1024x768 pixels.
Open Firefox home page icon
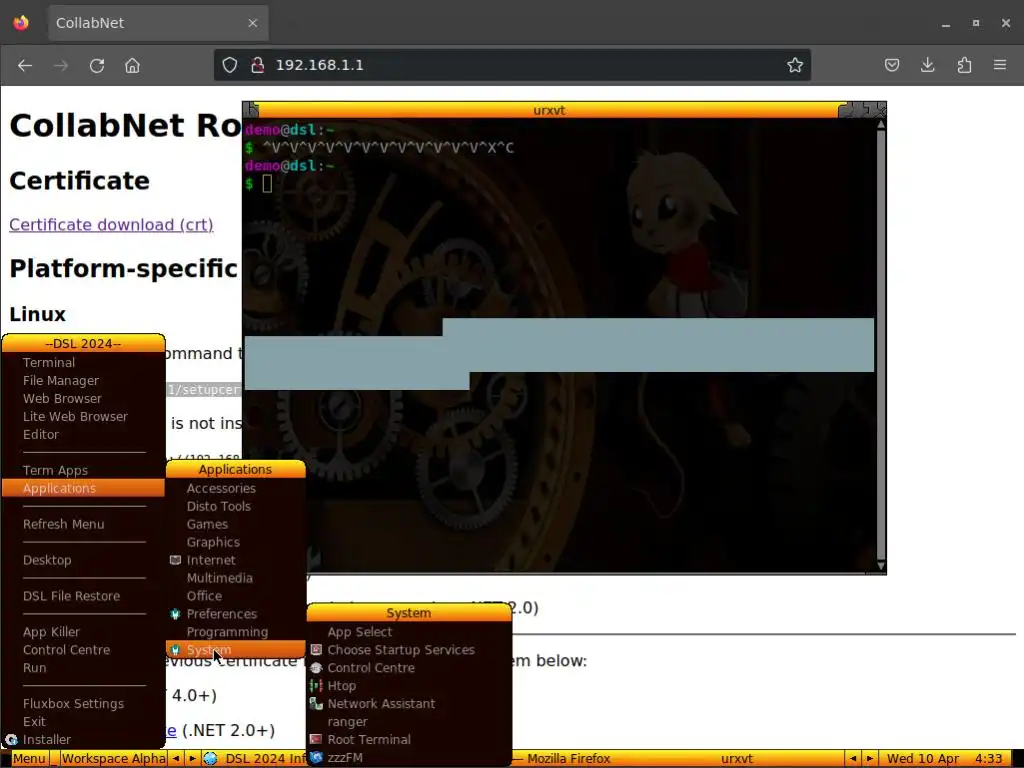[x=133, y=65]
